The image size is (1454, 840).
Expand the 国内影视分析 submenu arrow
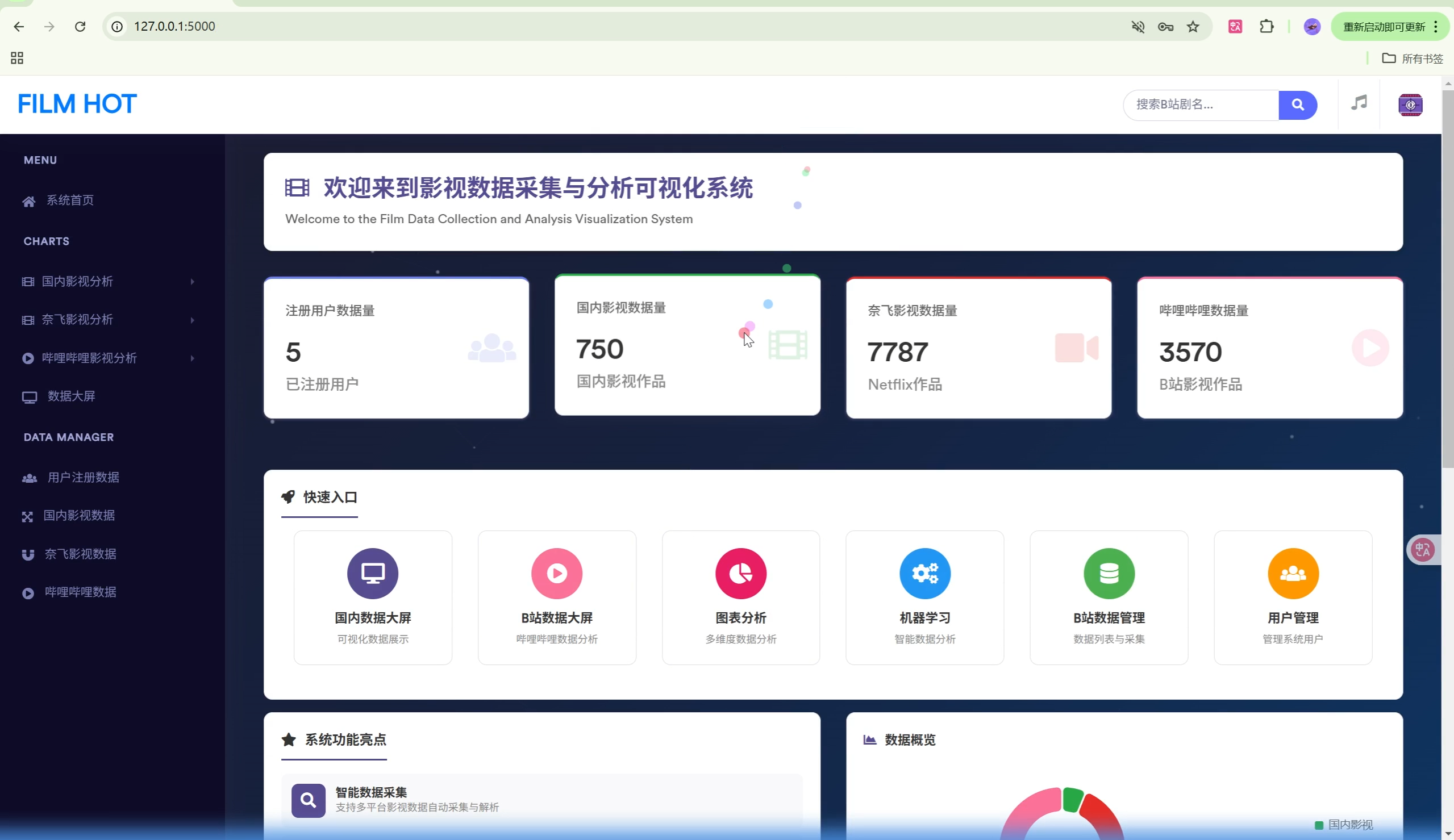(x=192, y=282)
